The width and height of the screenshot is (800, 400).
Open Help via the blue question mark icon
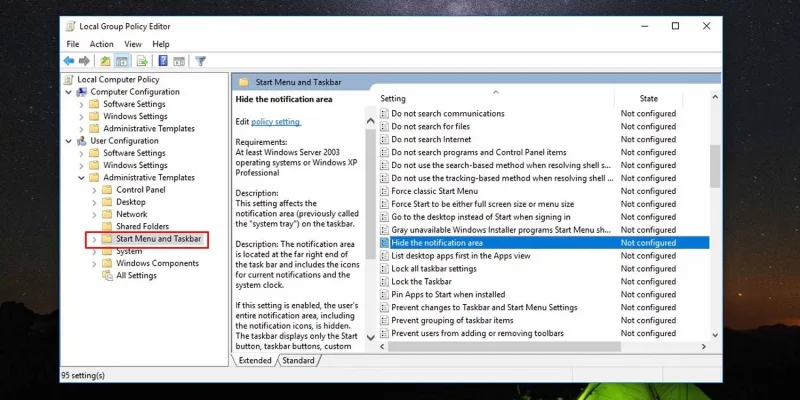pyautogui.click(x=163, y=61)
